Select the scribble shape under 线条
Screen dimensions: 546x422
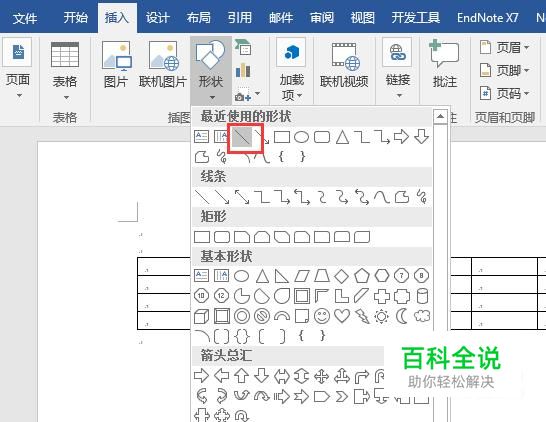coord(422,197)
